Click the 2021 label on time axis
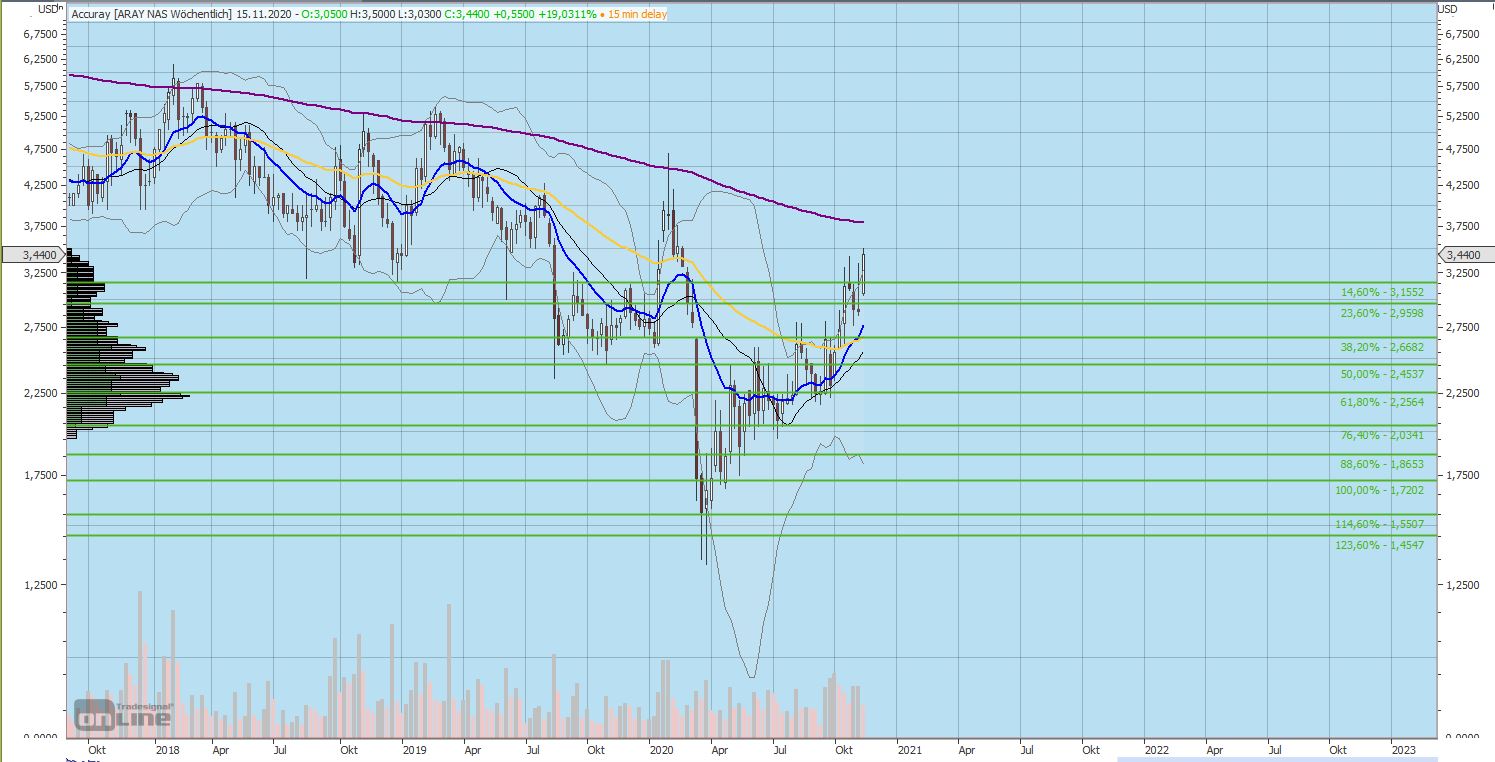Viewport: 1495px width, 762px height. [x=909, y=749]
